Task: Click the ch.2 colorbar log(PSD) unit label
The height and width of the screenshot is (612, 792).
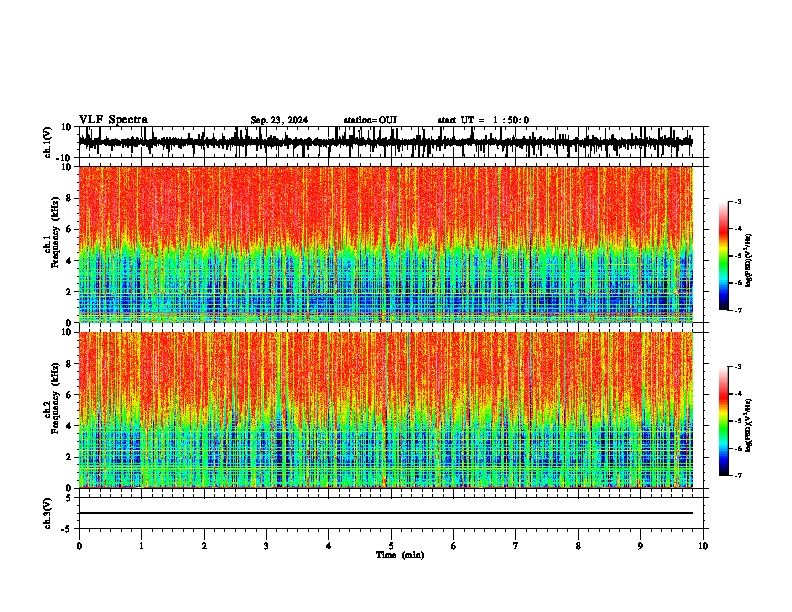Action: coord(749,426)
